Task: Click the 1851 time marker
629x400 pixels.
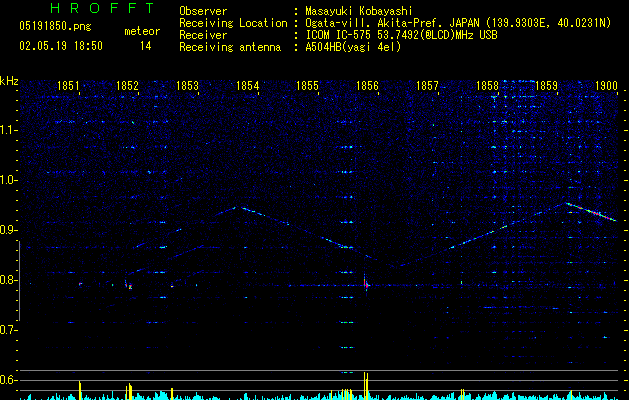Action: click(x=68, y=85)
